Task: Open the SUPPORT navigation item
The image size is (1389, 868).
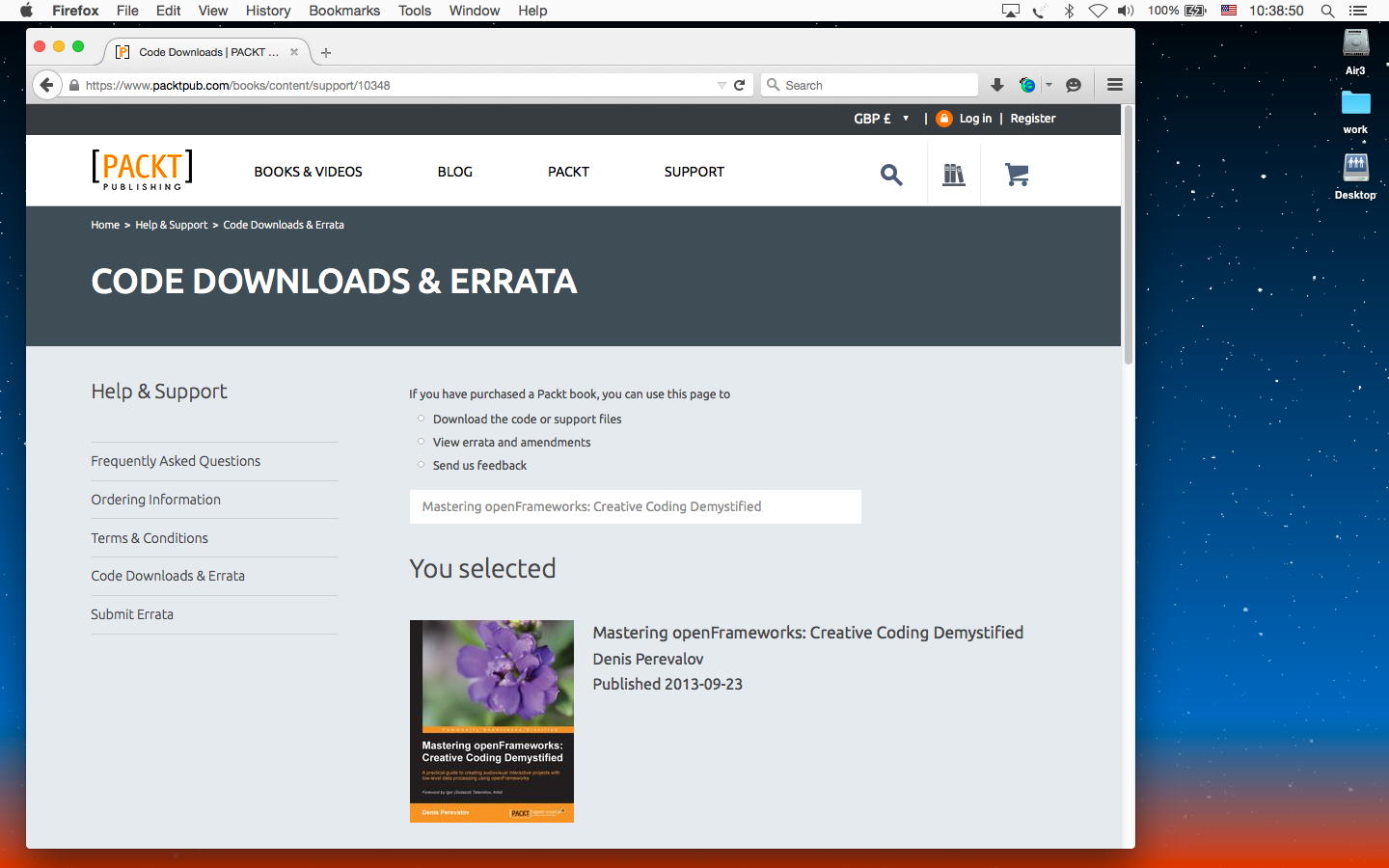Action: (694, 172)
